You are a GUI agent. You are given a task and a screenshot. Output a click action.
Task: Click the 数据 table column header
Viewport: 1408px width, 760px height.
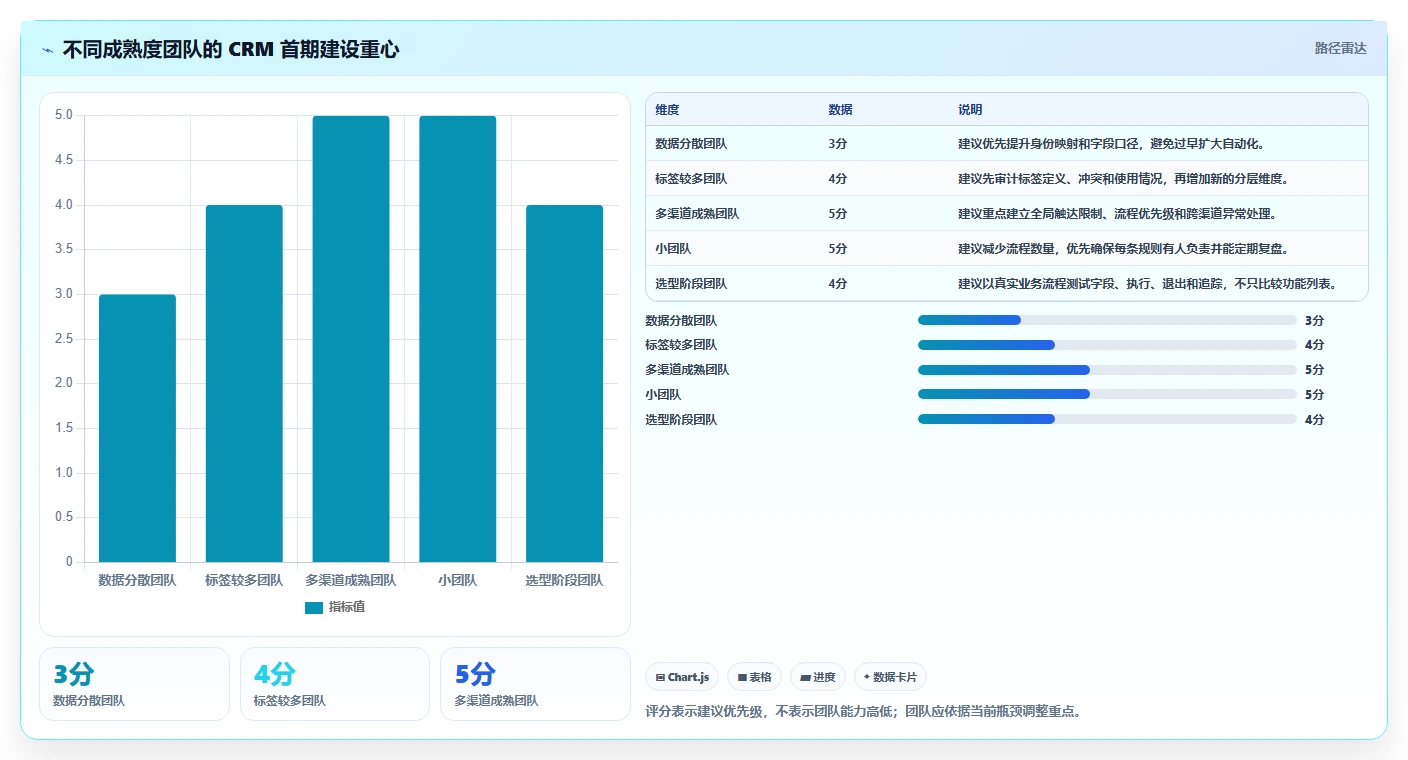(841, 109)
